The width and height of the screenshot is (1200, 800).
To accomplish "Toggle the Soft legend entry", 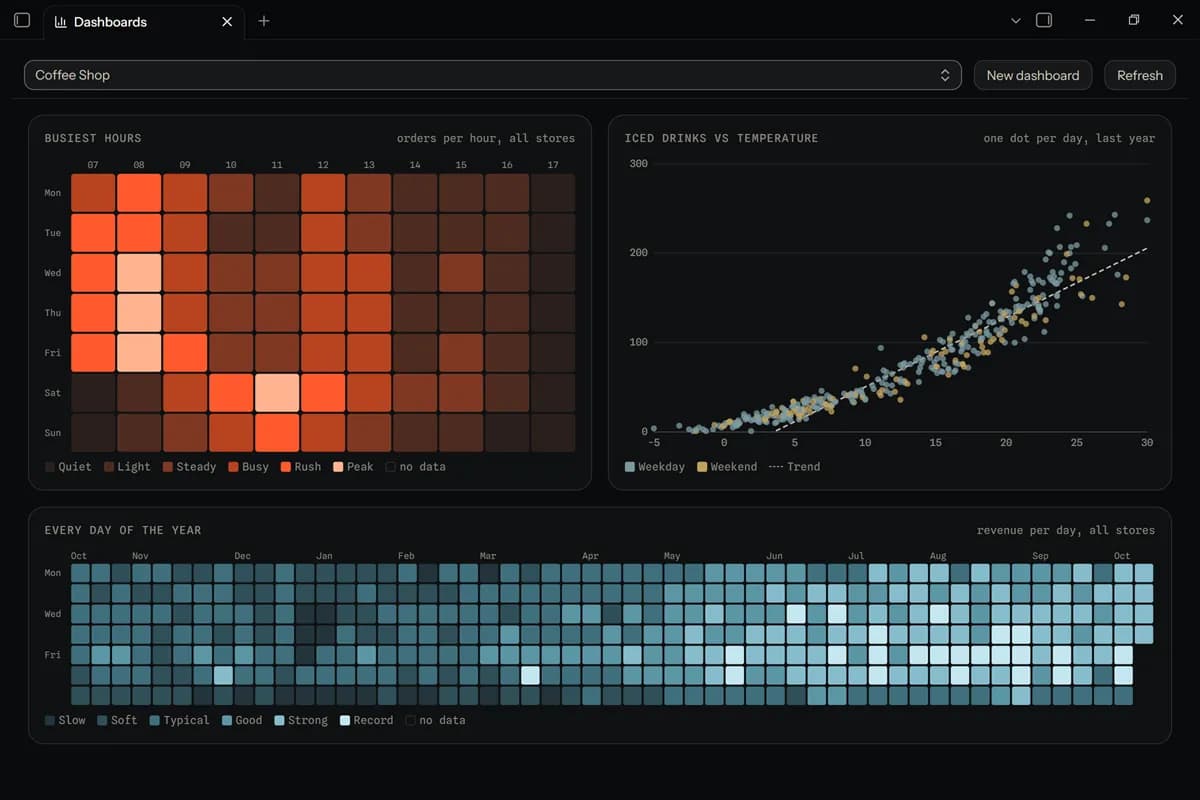I will (x=117, y=720).
